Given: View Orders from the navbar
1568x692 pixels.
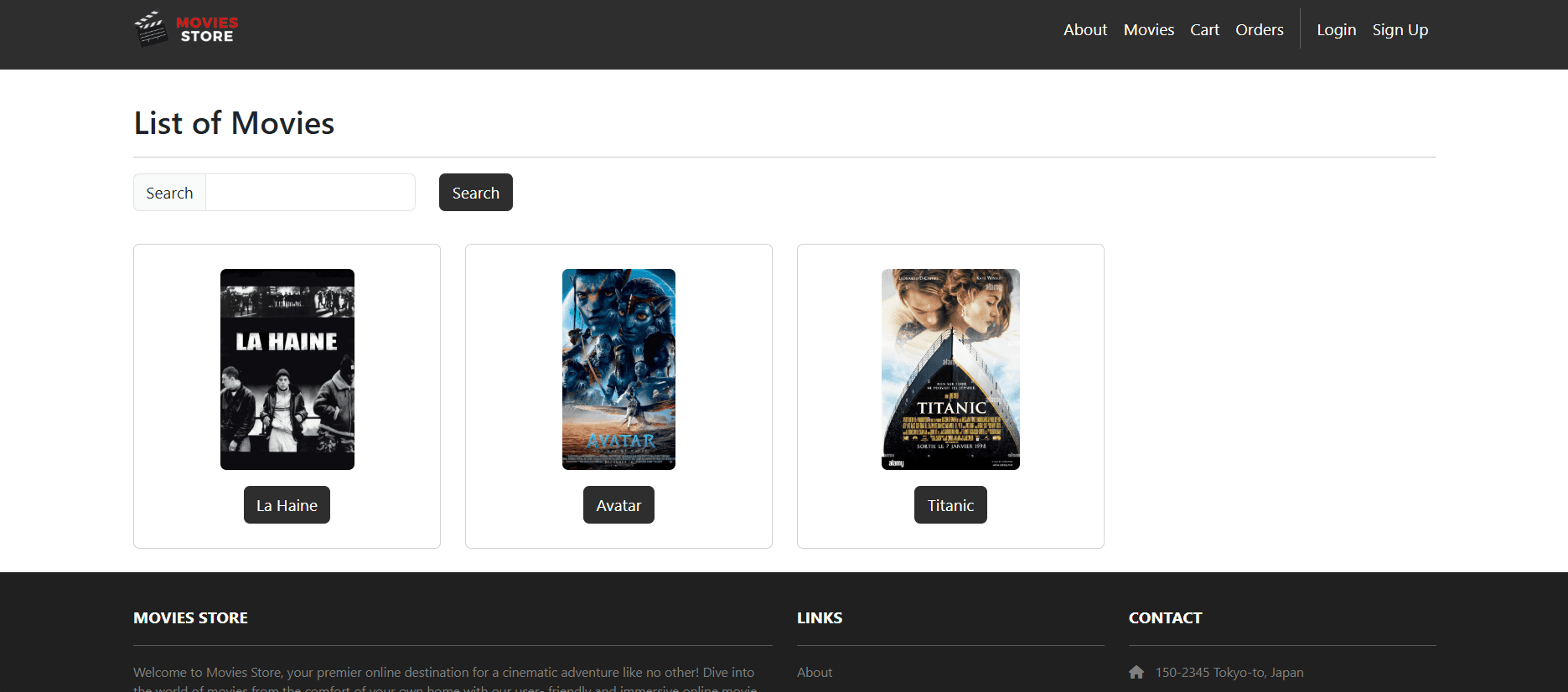Looking at the screenshot, I should pyautogui.click(x=1260, y=29).
